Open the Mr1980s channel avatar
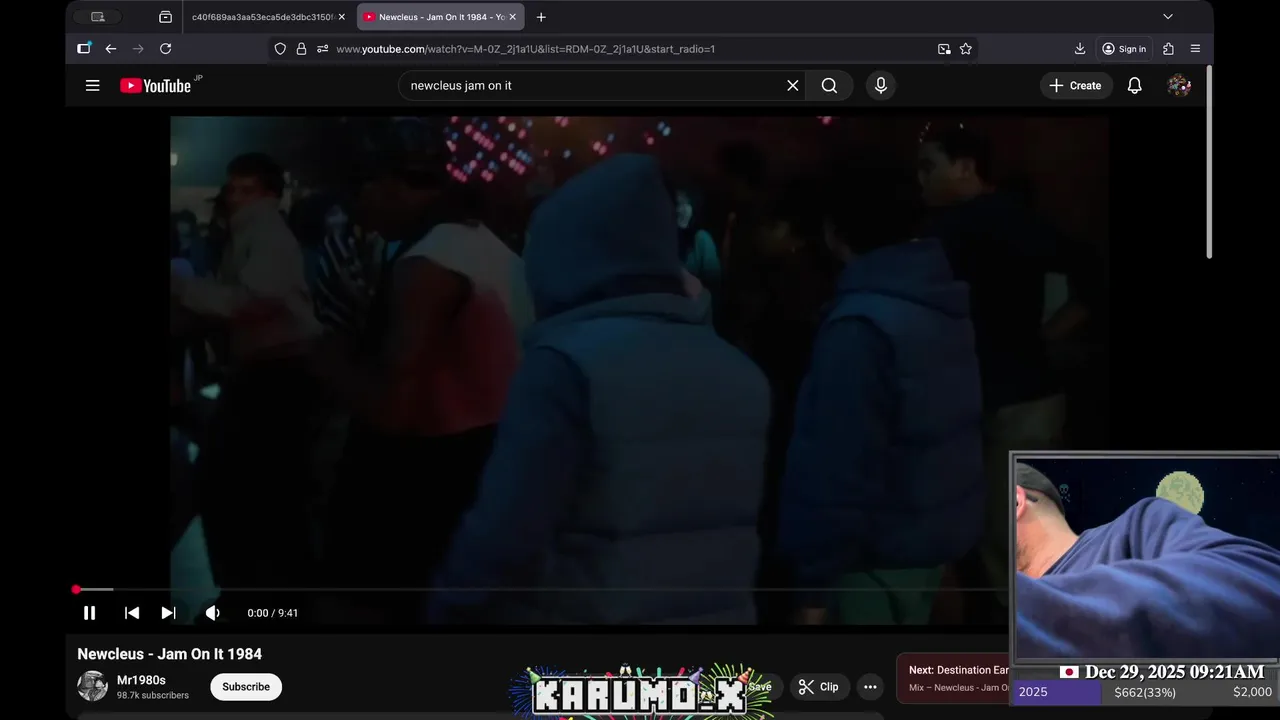The height and width of the screenshot is (720, 1280). pos(92,686)
